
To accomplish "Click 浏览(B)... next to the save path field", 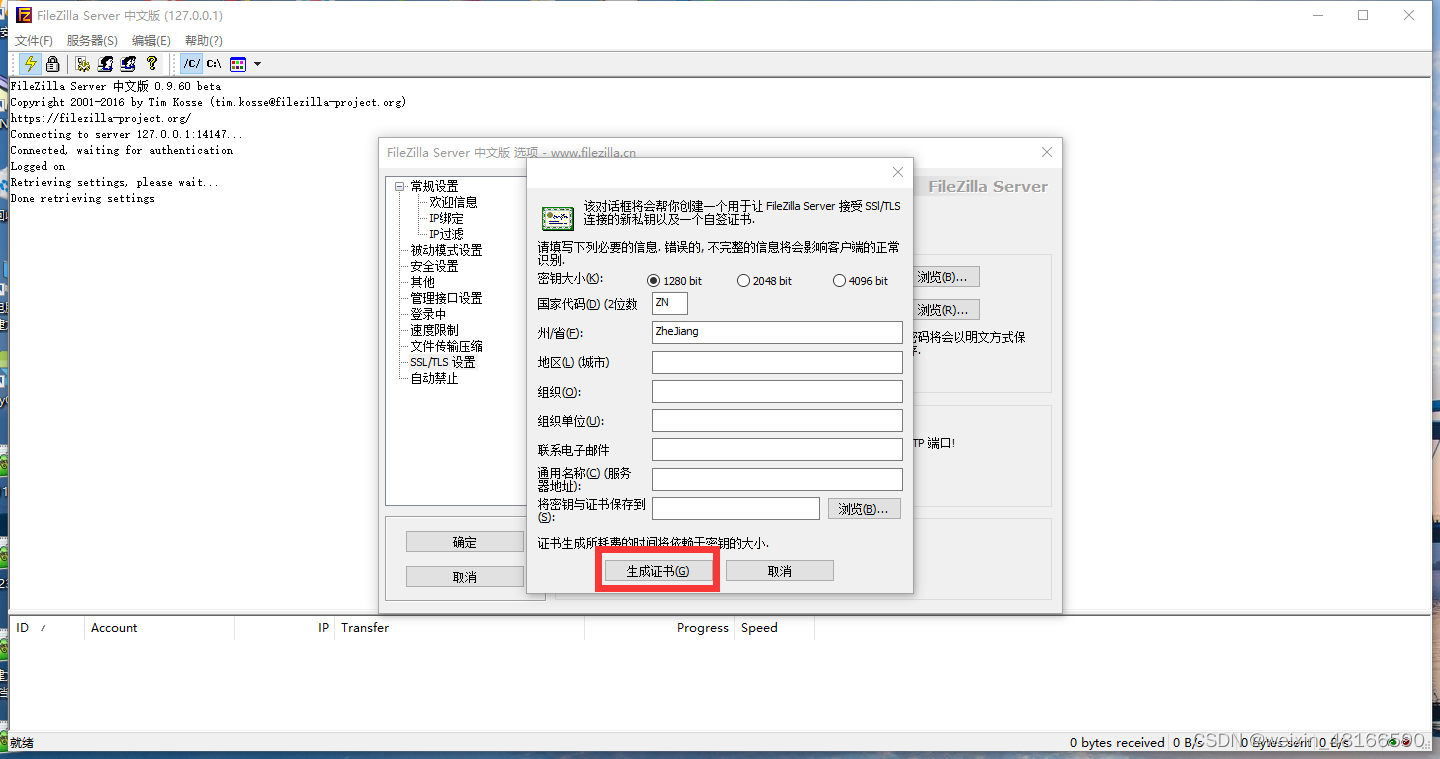I will pyautogui.click(x=864, y=509).
